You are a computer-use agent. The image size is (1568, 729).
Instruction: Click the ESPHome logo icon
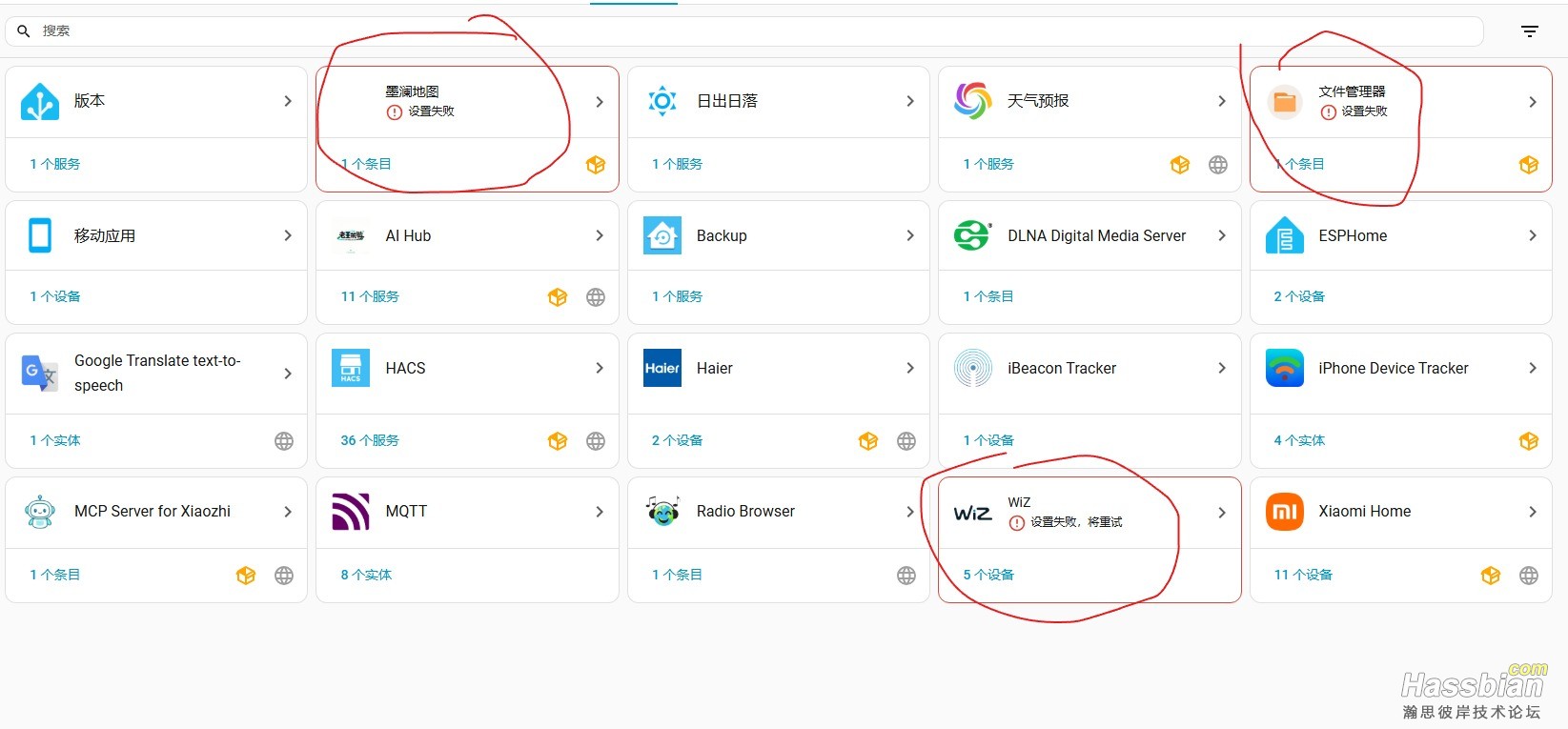pos(1285,235)
